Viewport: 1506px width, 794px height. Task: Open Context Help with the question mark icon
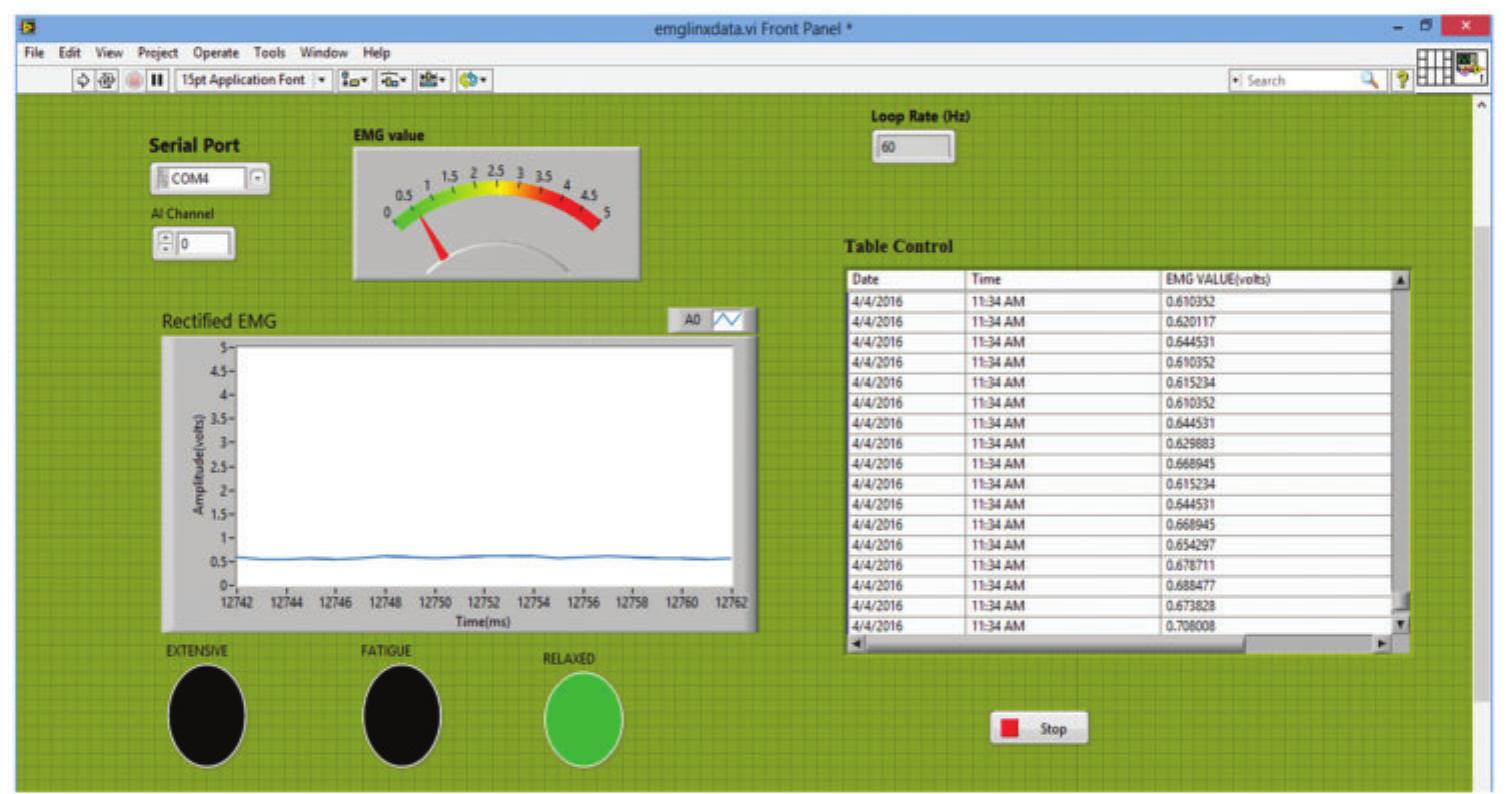[1402, 80]
